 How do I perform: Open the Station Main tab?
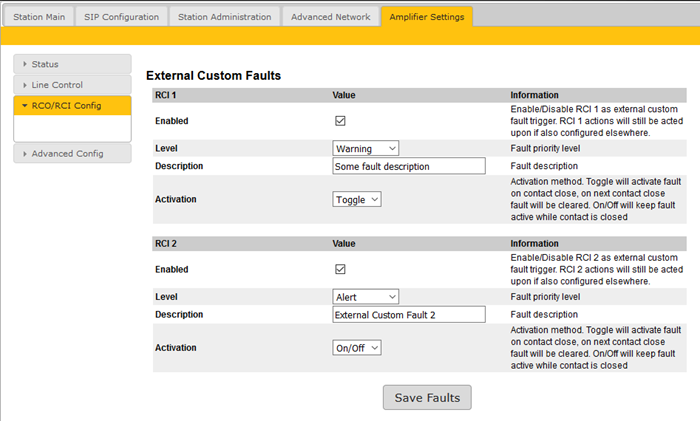38,17
